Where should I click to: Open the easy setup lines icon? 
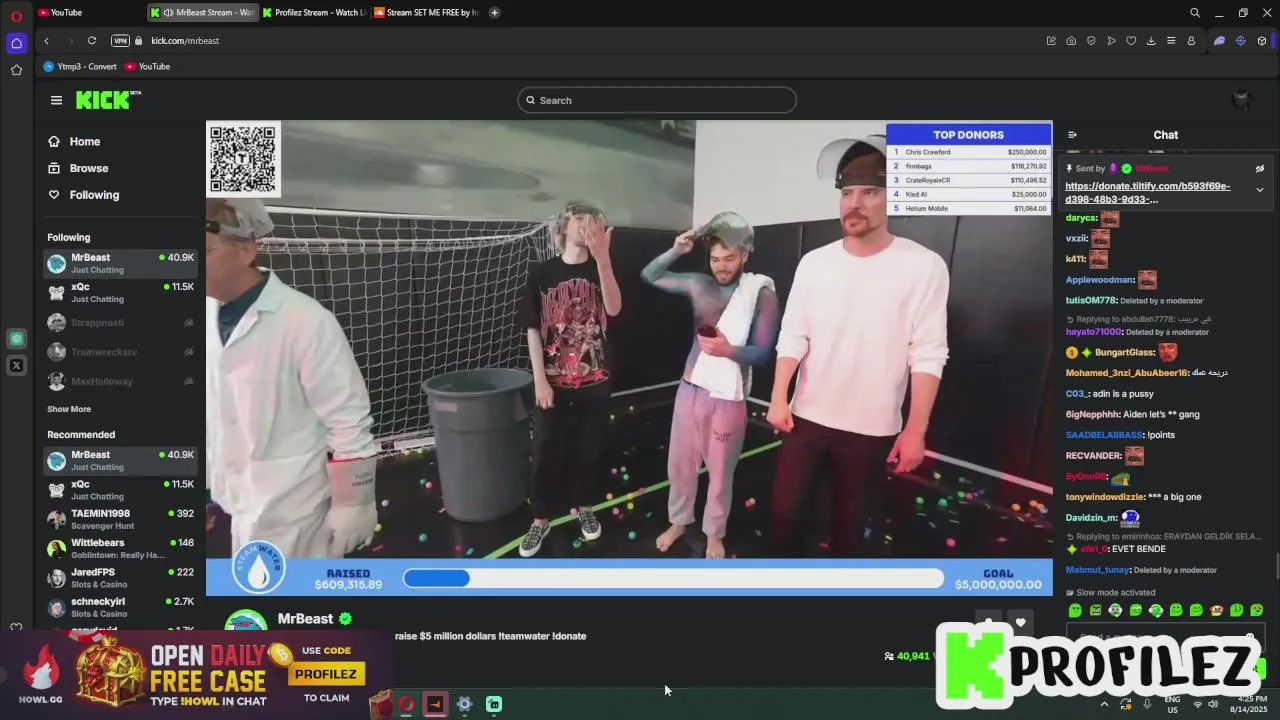coord(1171,41)
